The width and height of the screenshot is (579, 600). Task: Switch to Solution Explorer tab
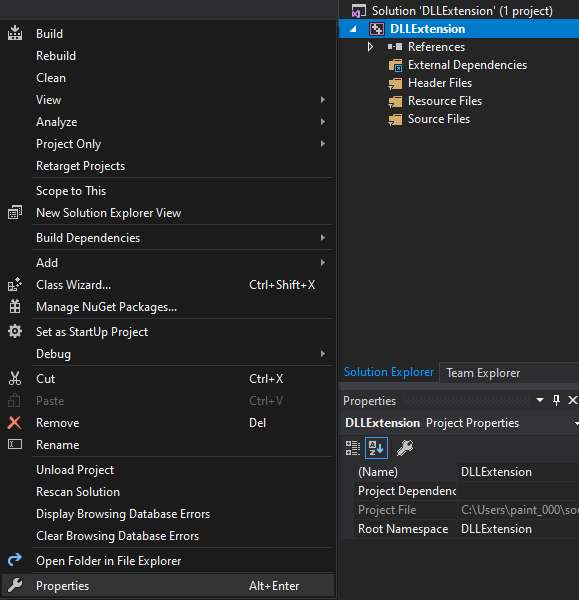point(388,372)
